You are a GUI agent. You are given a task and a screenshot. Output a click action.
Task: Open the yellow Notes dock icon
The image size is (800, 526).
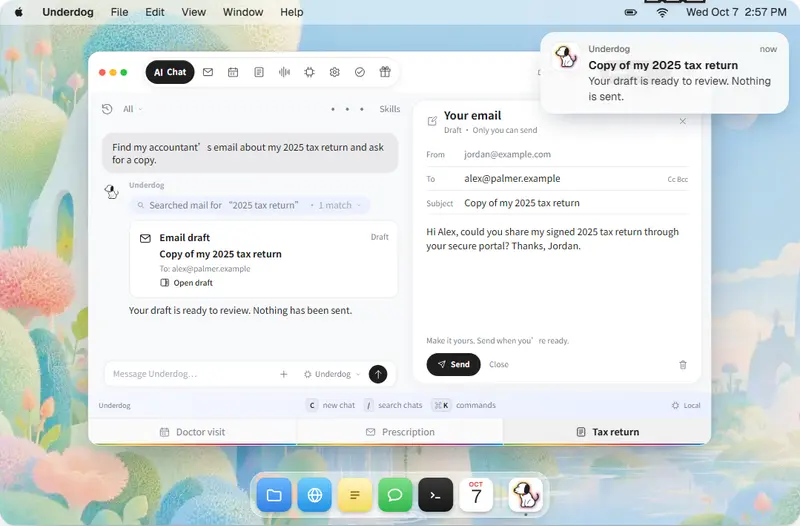click(x=355, y=495)
